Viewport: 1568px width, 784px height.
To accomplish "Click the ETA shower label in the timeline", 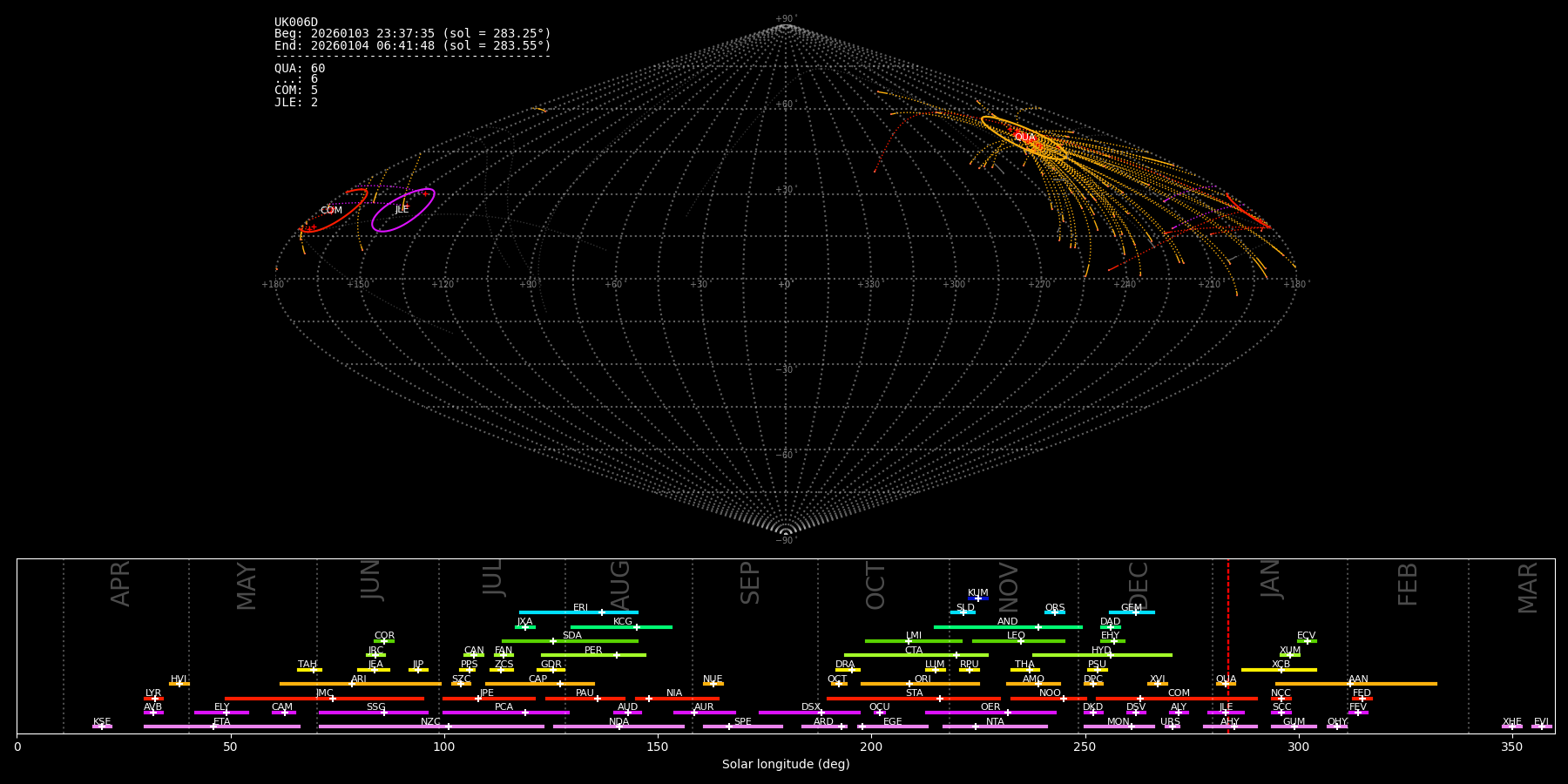I will click(x=222, y=722).
